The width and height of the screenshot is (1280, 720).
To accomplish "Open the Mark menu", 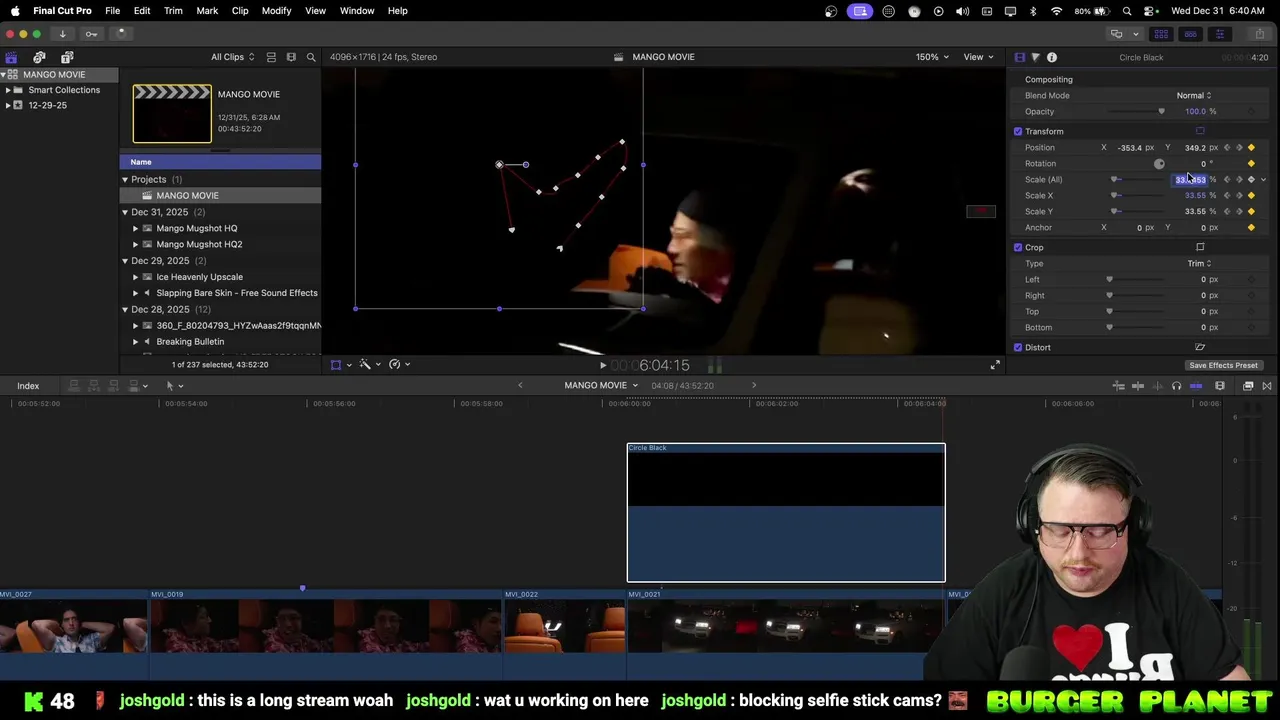I will pos(207,11).
